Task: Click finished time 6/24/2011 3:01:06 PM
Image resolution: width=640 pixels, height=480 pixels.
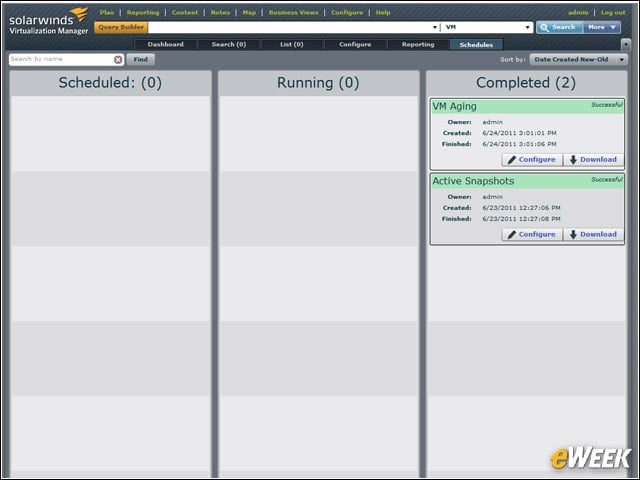Action: click(519, 144)
